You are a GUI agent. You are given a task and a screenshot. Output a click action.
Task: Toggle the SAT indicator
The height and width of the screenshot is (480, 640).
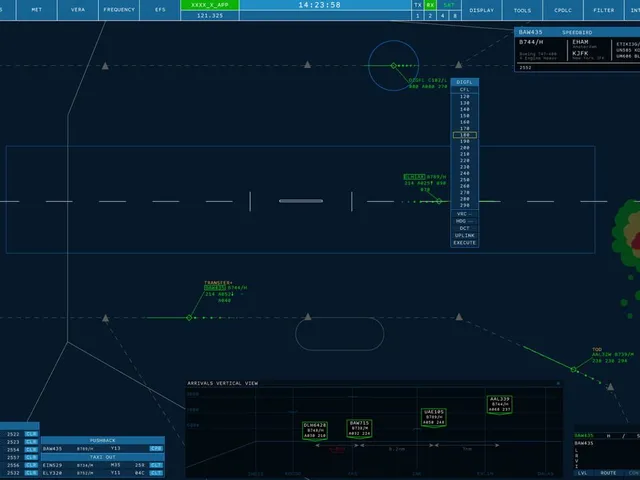[449, 5]
